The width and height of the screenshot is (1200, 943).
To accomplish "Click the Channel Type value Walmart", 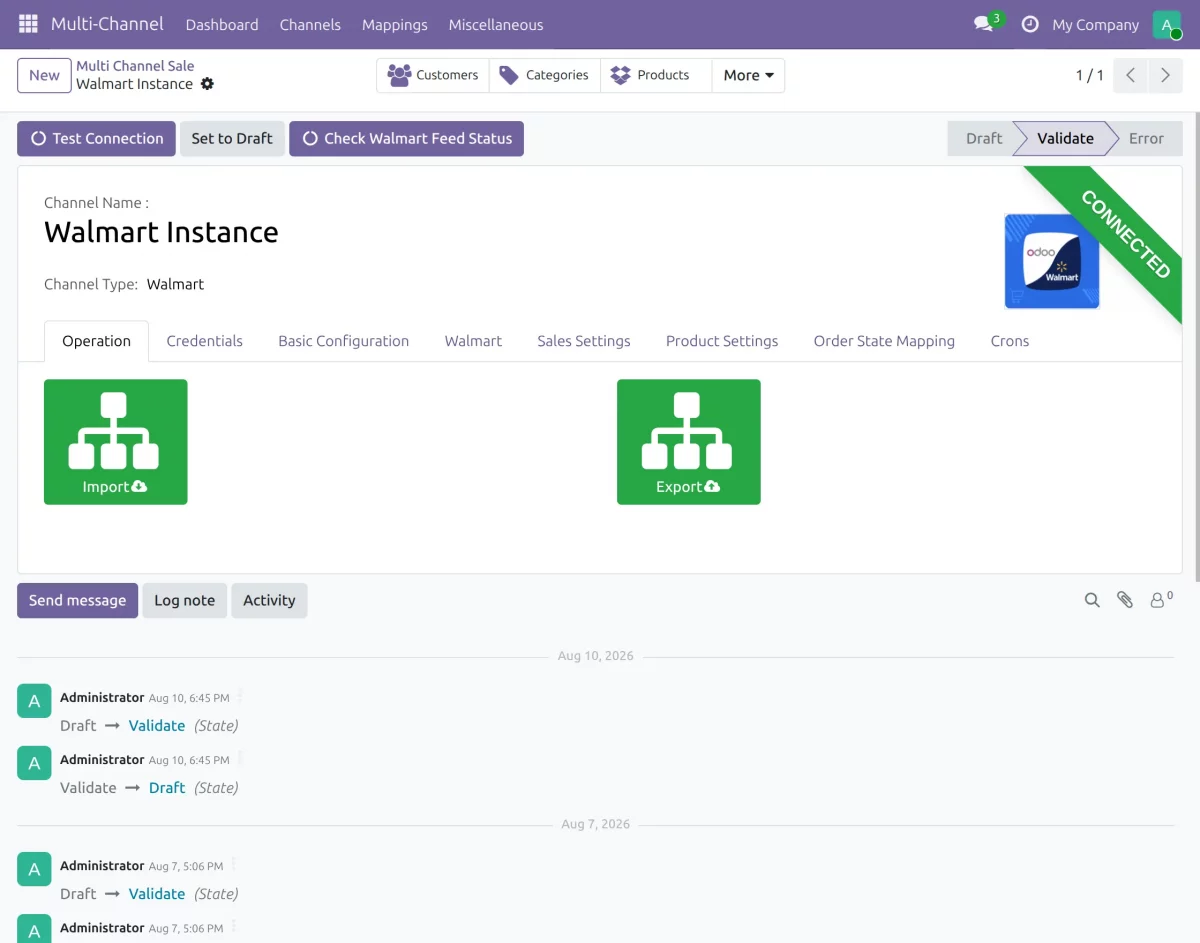I will 175,284.
